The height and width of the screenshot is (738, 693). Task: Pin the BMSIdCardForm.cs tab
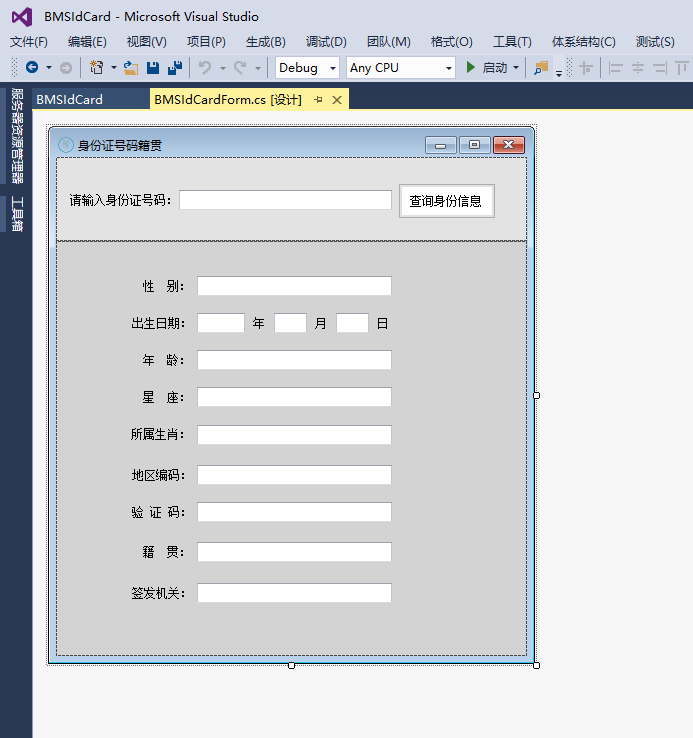coord(318,100)
